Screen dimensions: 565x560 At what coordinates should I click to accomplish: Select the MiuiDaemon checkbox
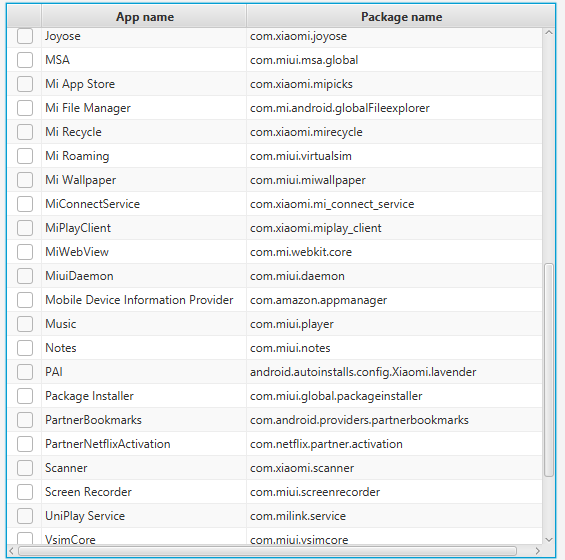click(25, 276)
